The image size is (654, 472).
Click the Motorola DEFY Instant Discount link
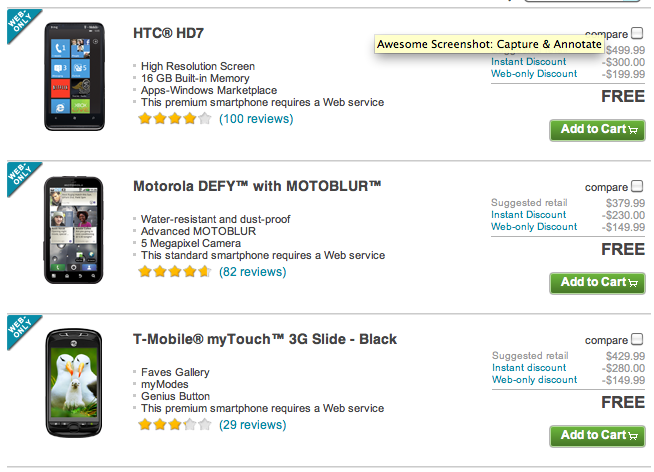528,215
